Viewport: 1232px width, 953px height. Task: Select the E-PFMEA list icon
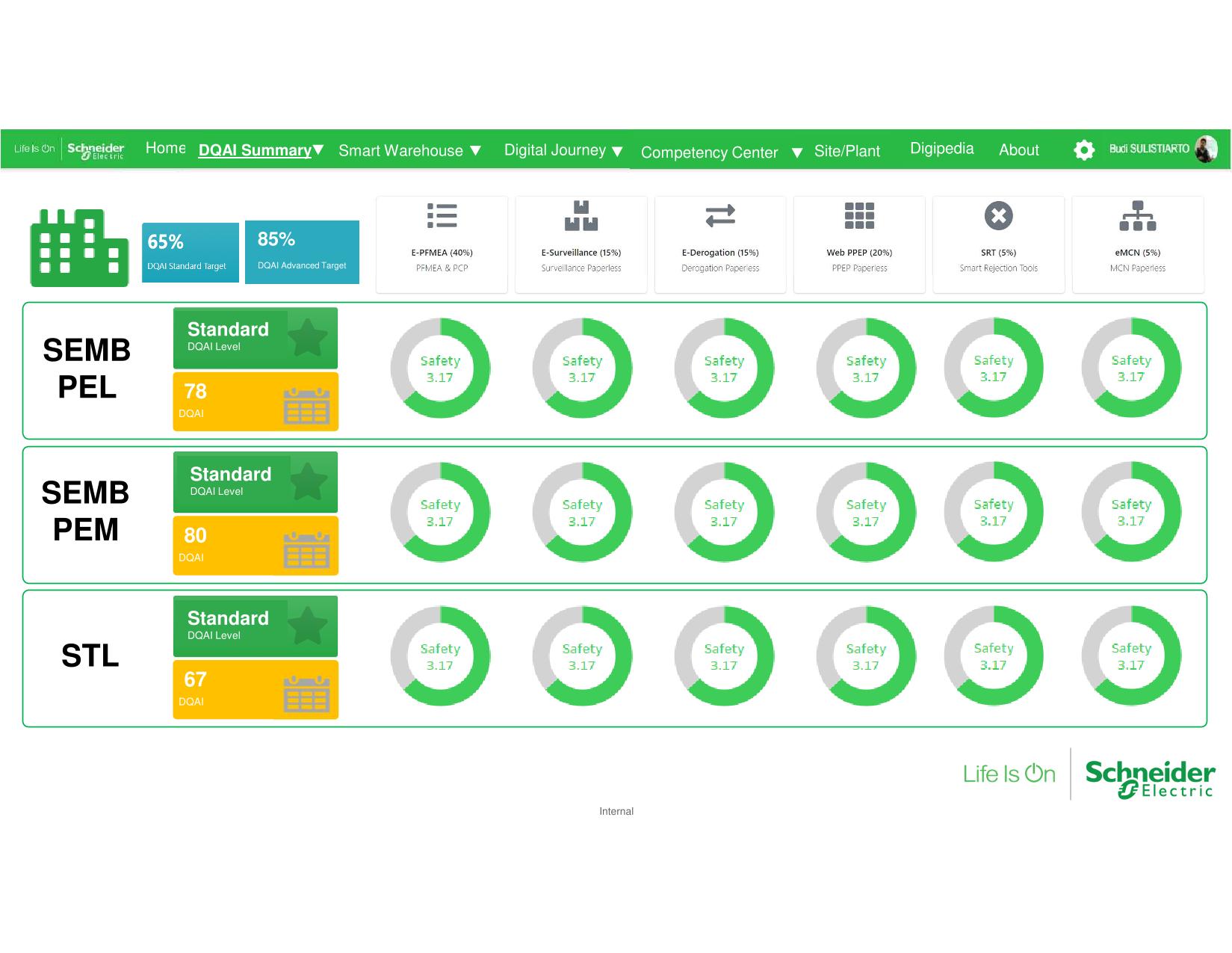coord(442,215)
